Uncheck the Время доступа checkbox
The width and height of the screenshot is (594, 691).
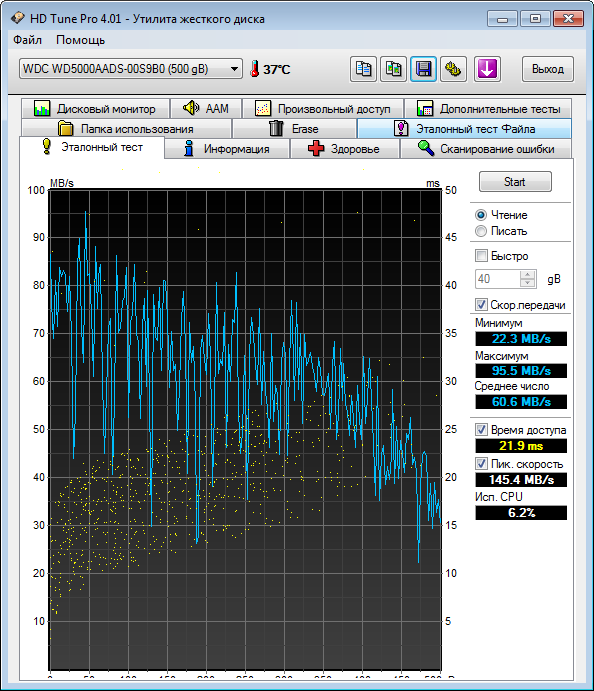click(x=481, y=430)
